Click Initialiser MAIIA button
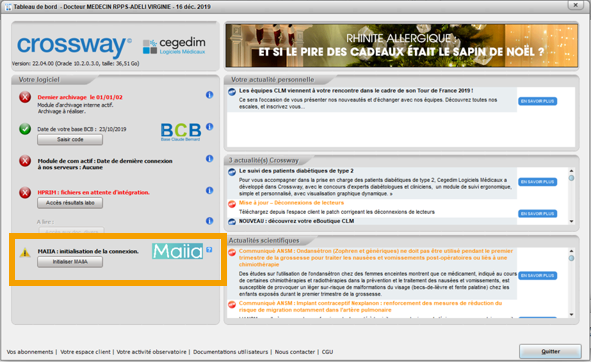Screen dimensions: 591x362 tap(70, 262)
